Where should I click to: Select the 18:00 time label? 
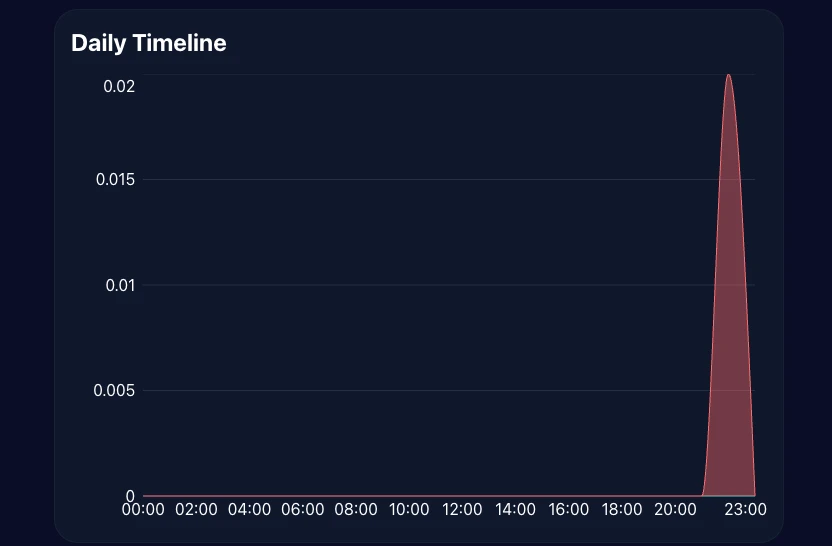[622, 509]
